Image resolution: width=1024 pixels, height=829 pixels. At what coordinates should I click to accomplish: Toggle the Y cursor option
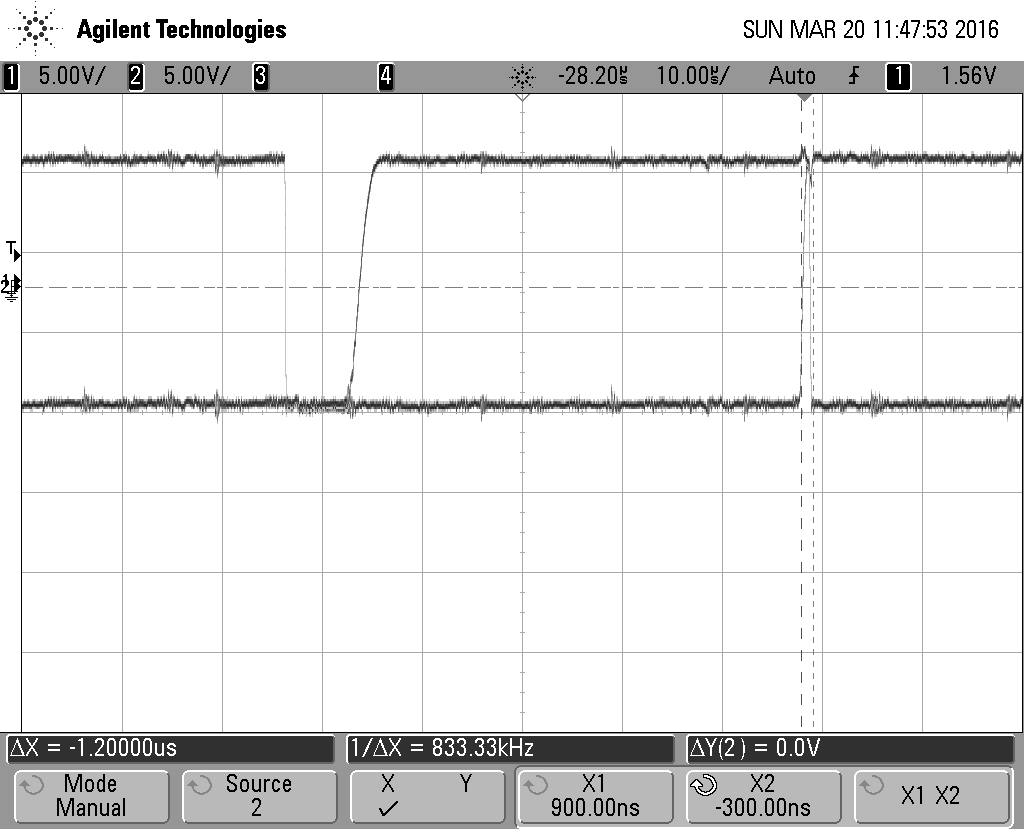(466, 784)
